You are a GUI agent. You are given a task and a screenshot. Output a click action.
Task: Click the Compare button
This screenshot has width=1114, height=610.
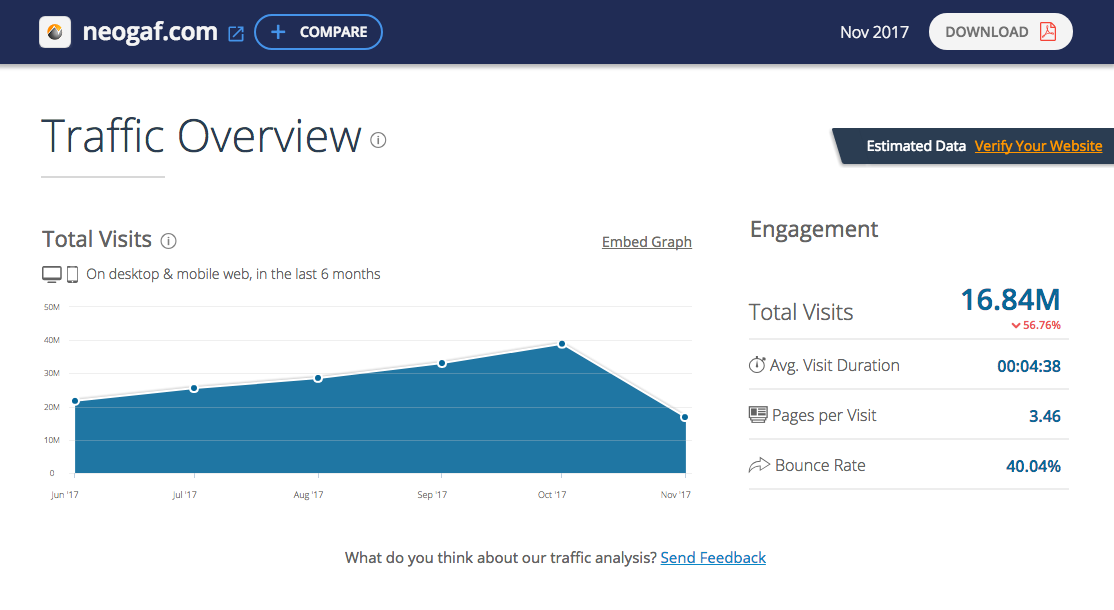point(318,32)
